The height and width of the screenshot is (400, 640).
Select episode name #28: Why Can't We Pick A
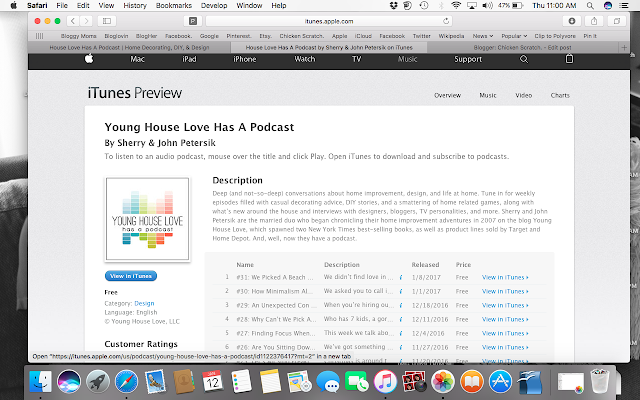click(x=276, y=319)
